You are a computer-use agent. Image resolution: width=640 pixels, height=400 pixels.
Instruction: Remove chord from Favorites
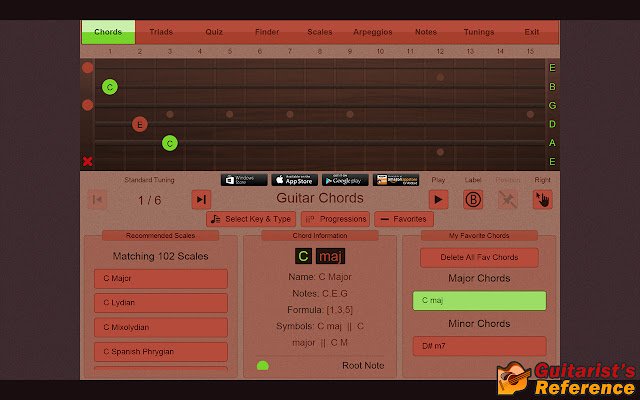404,219
